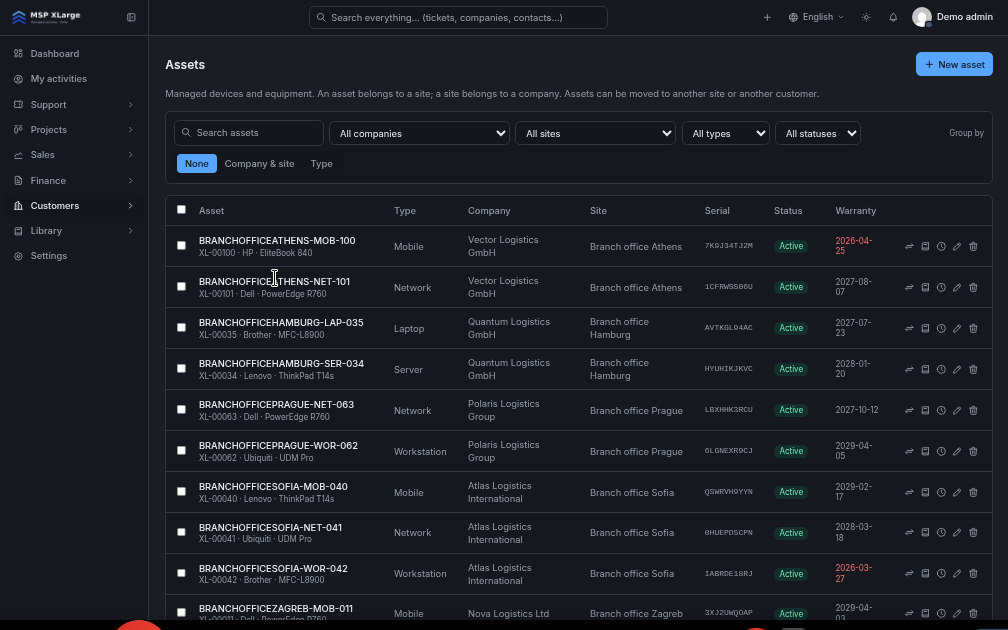Check the BRANCHOFFICESOFIA-MOB-040 row checkbox
The width and height of the screenshot is (1008, 630).
point(181,492)
